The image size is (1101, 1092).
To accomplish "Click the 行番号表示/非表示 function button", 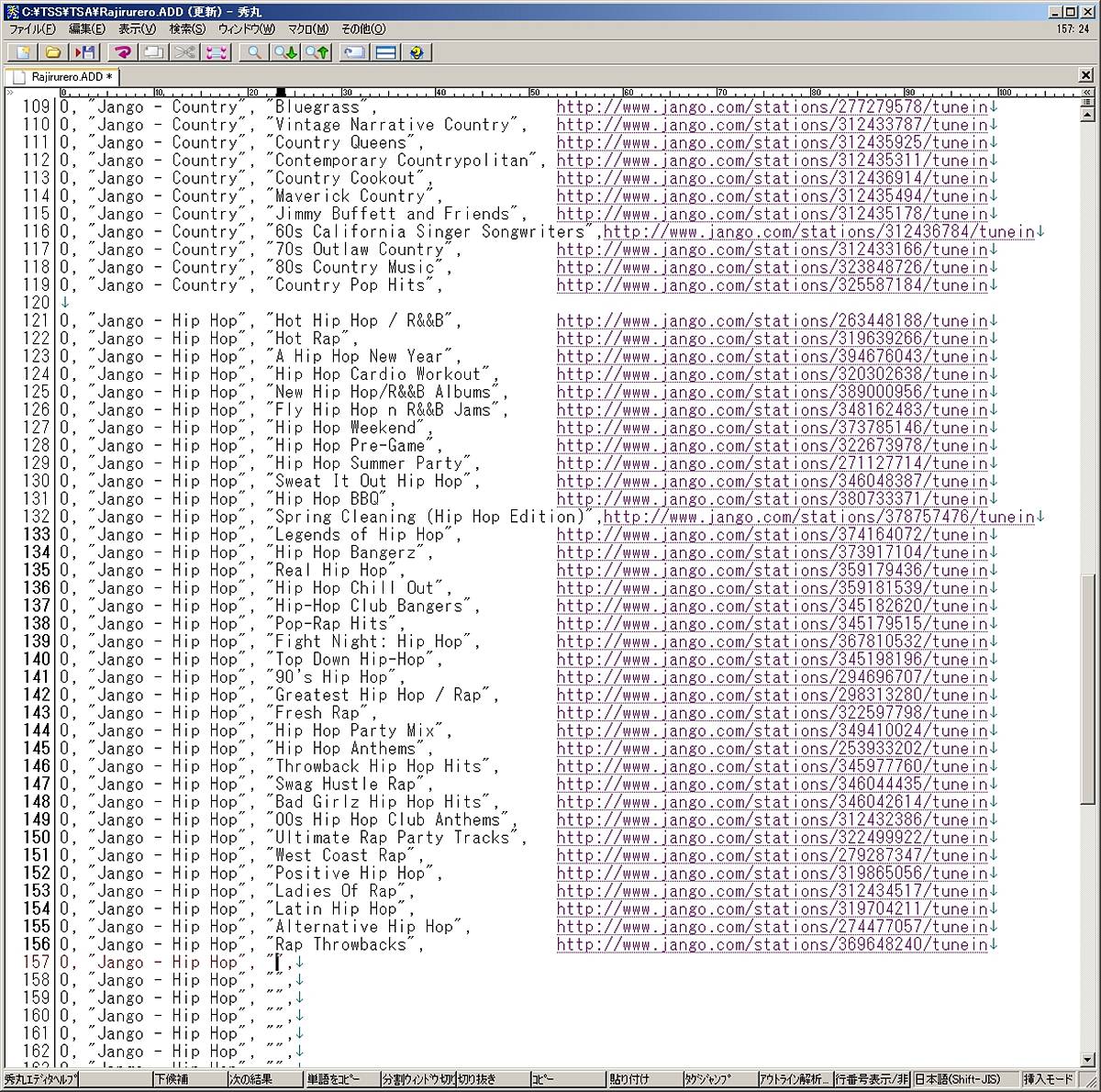I will coord(873,1079).
